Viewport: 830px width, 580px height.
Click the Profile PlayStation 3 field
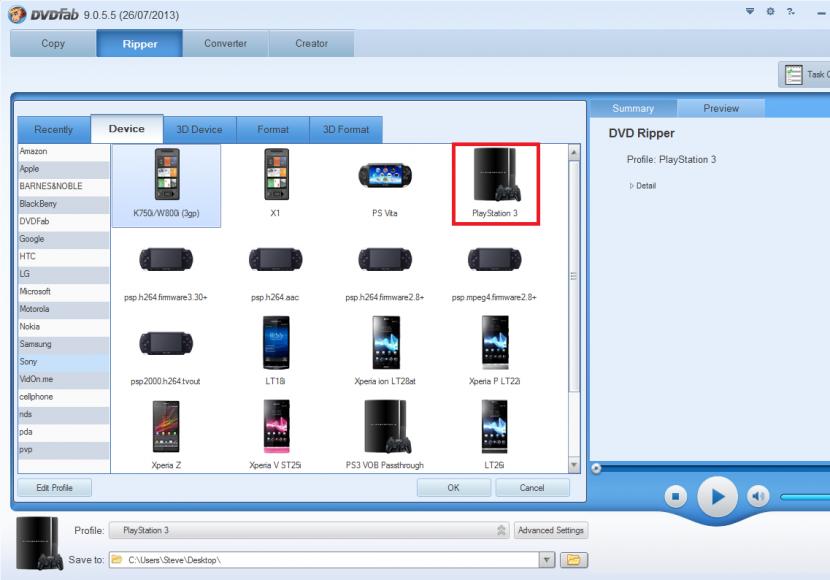[309, 530]
